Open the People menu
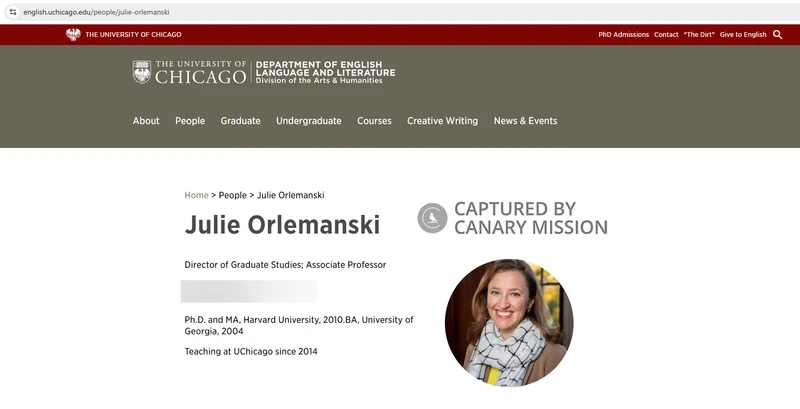The image size is (800, 409). [190, 121]
